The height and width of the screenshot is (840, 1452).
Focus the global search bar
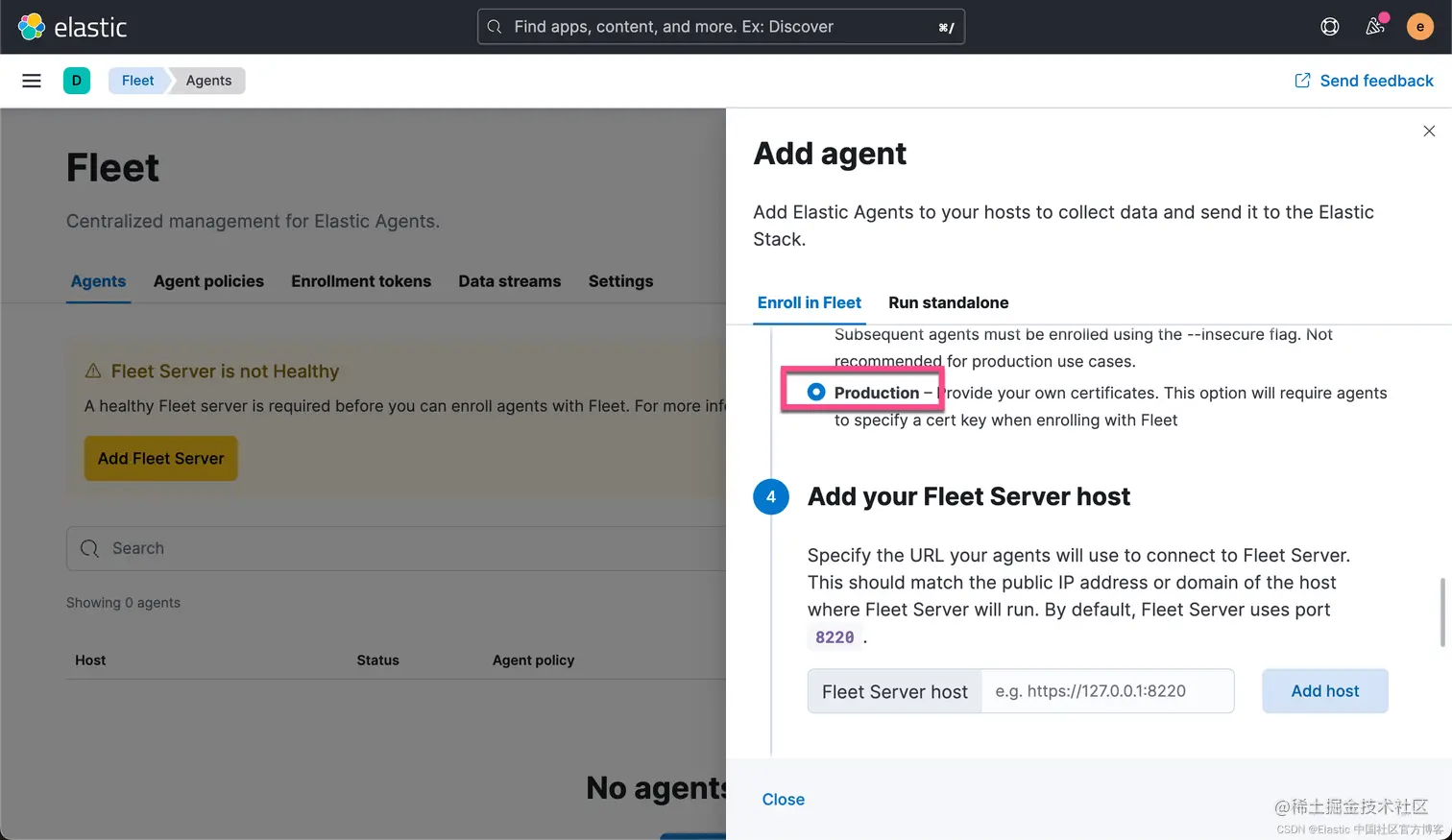pos(720,27)
